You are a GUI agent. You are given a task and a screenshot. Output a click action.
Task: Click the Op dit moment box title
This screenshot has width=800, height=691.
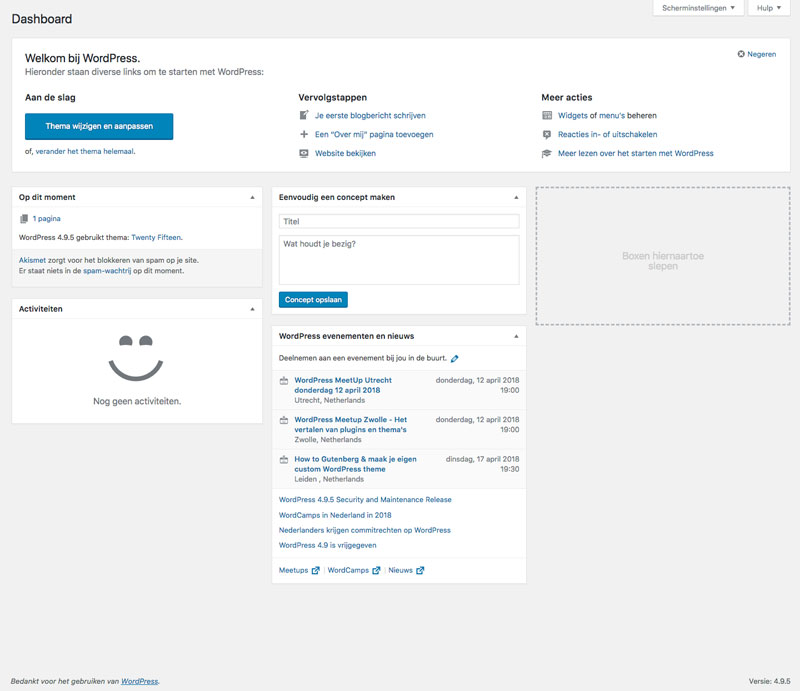(x=47, y=197)
